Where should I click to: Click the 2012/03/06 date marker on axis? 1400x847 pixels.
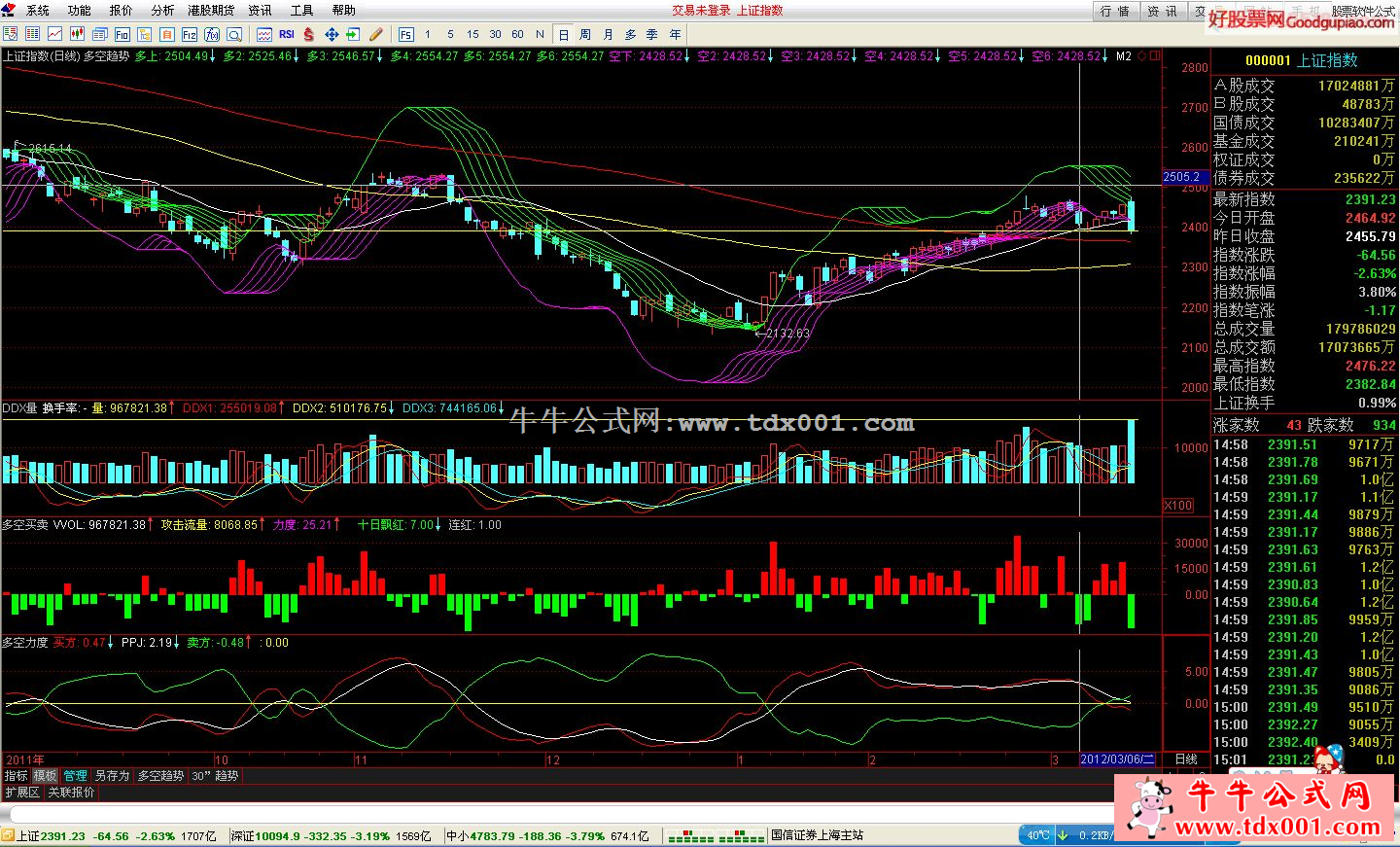pos(1118,759)
